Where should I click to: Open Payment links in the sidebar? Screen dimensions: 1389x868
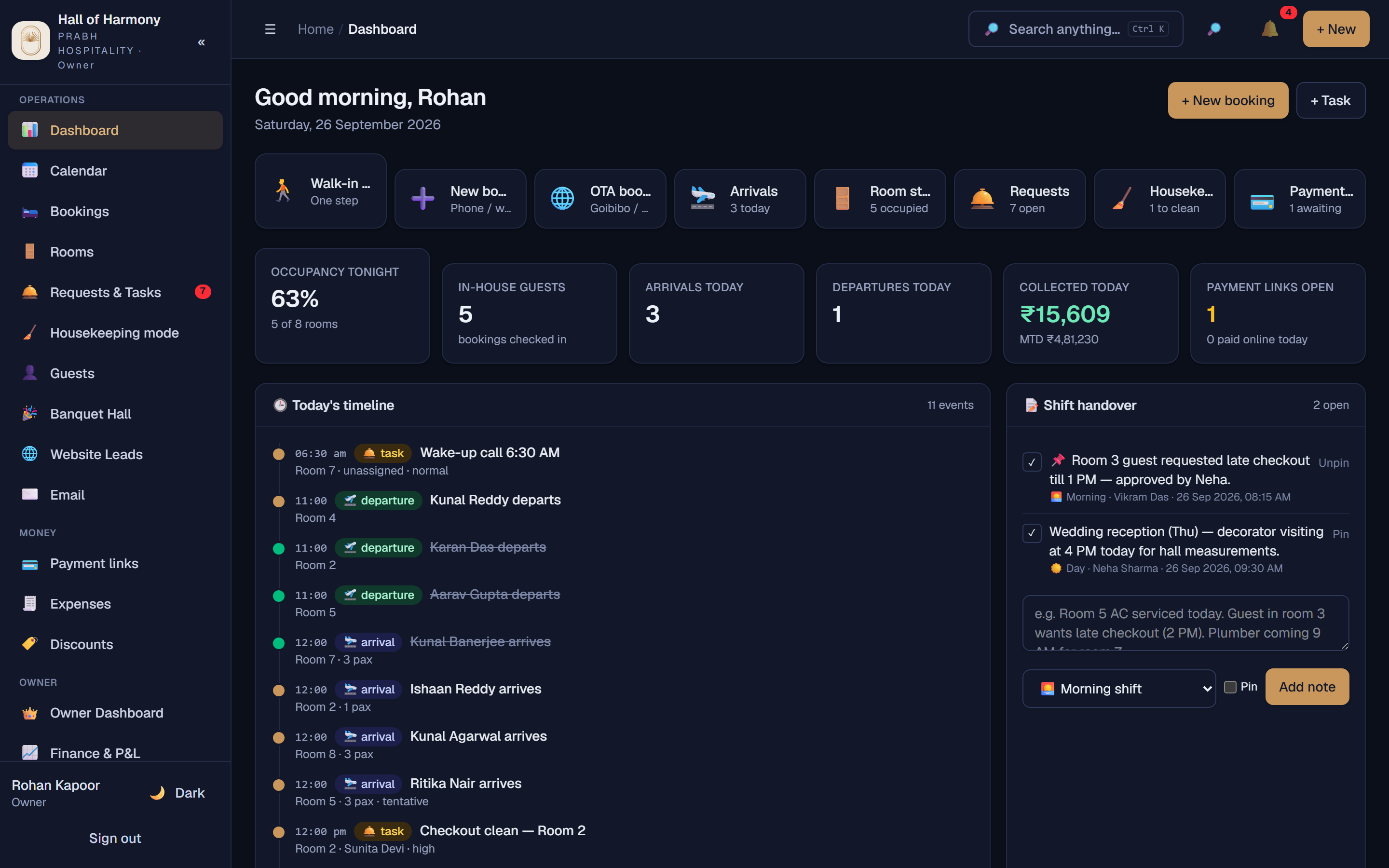115,564
